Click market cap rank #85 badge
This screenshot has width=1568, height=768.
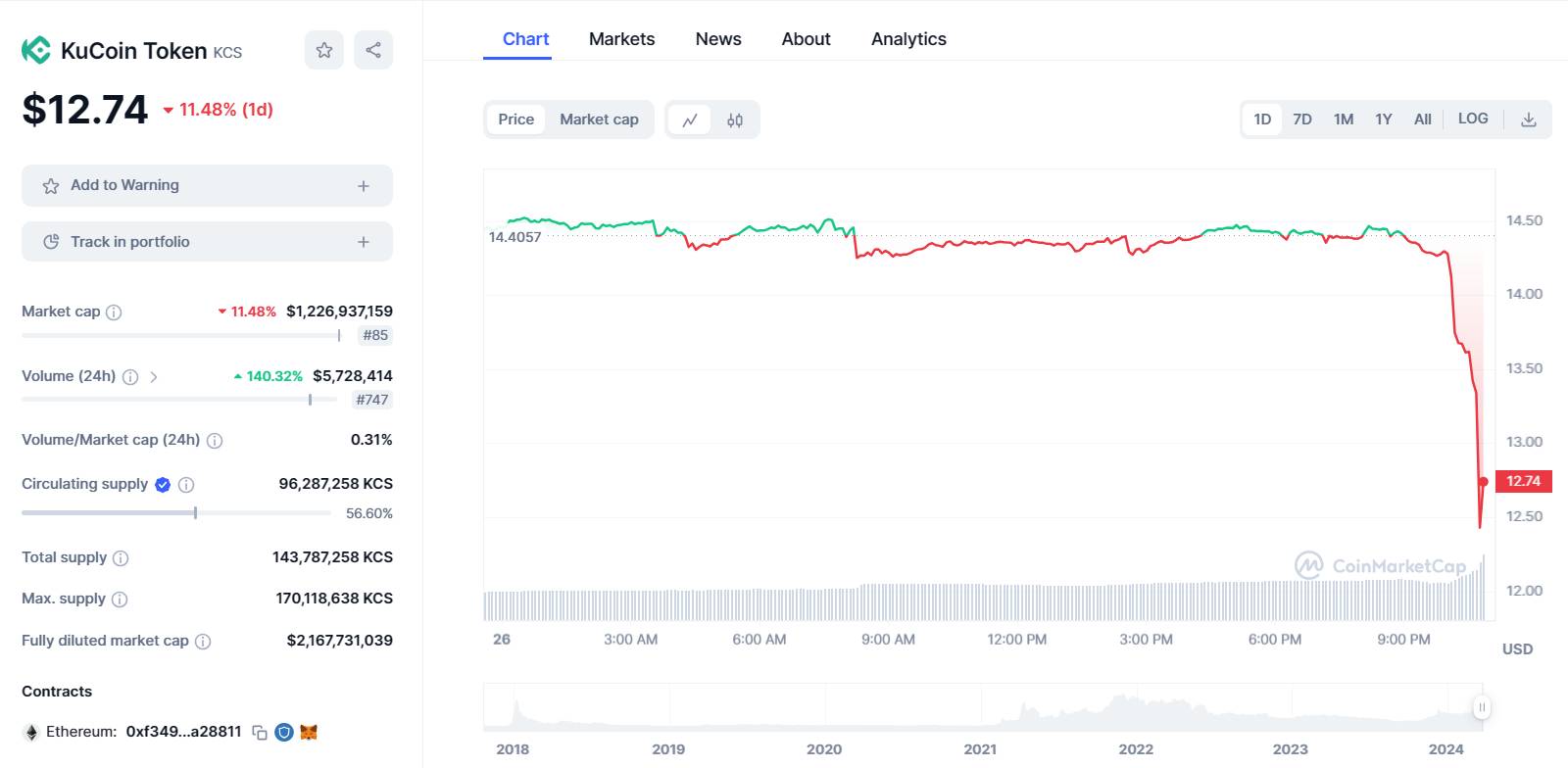point(375,335)
